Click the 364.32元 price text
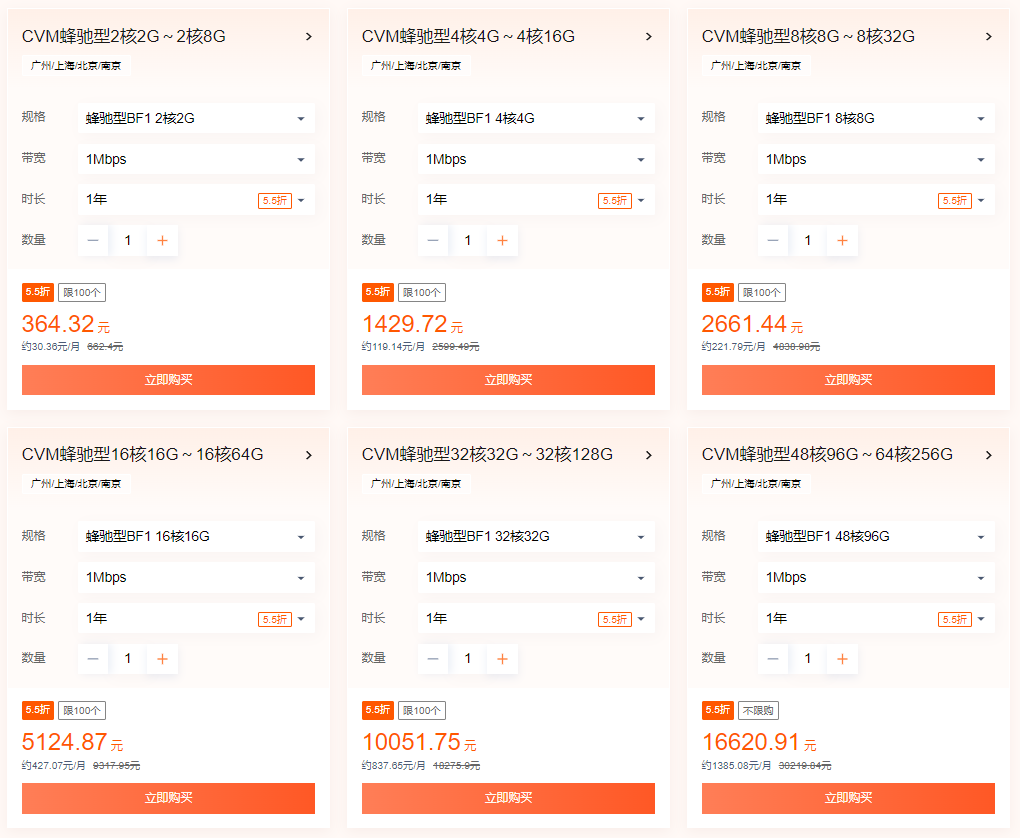This screenshot has width=1020, height=838. [x=66, y=324]
